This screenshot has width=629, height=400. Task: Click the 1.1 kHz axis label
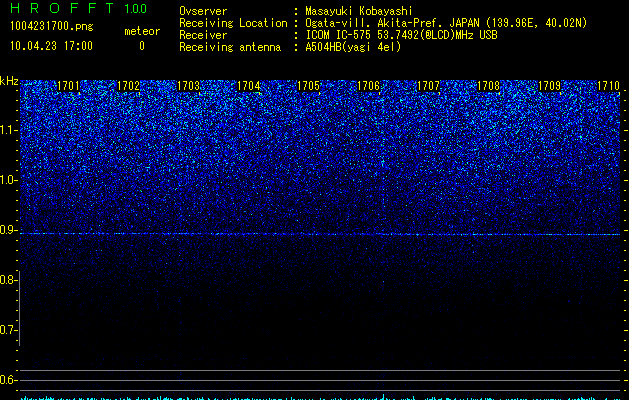[x=9, y=130]
